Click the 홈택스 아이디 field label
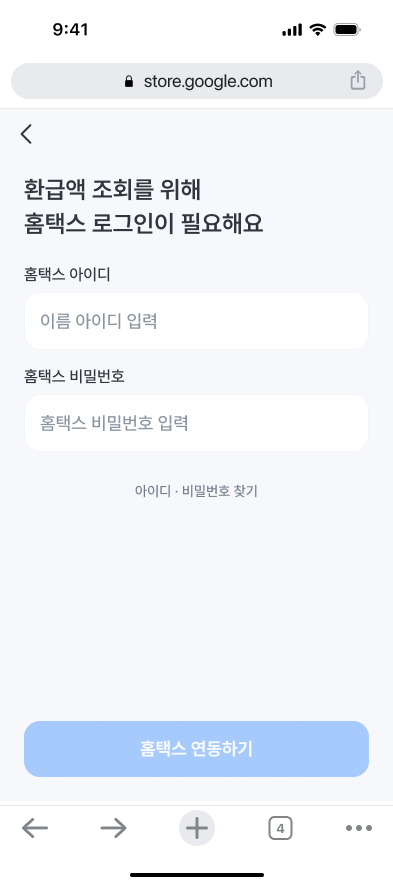 tap(67, 275)
